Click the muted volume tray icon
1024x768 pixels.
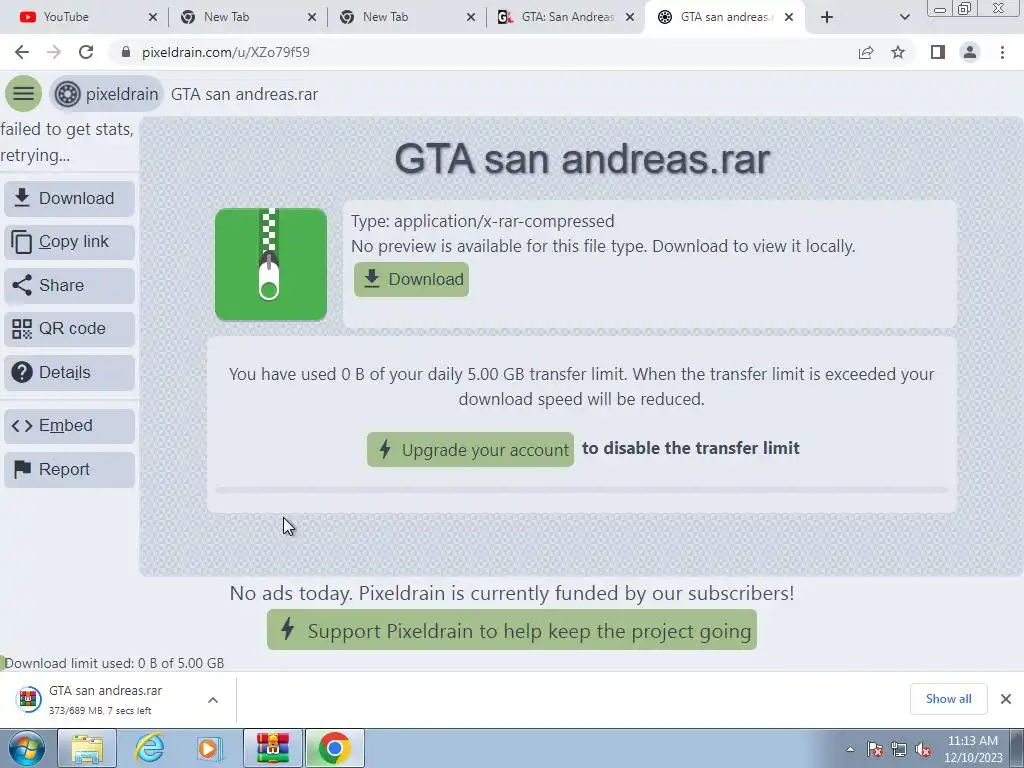(x=923, y=750)
